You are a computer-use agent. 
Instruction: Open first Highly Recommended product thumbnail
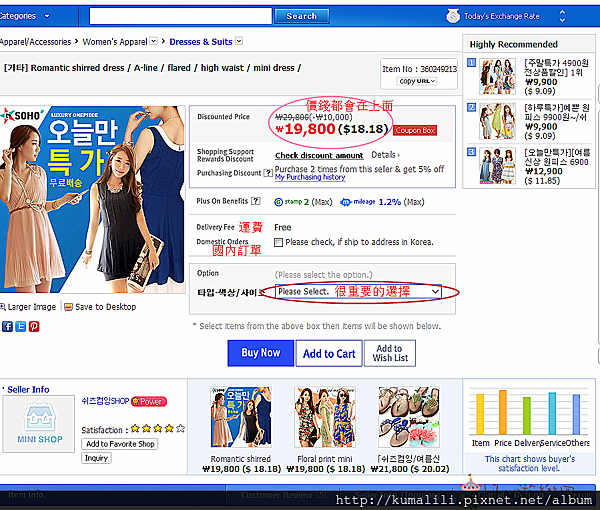click(497, 77)
